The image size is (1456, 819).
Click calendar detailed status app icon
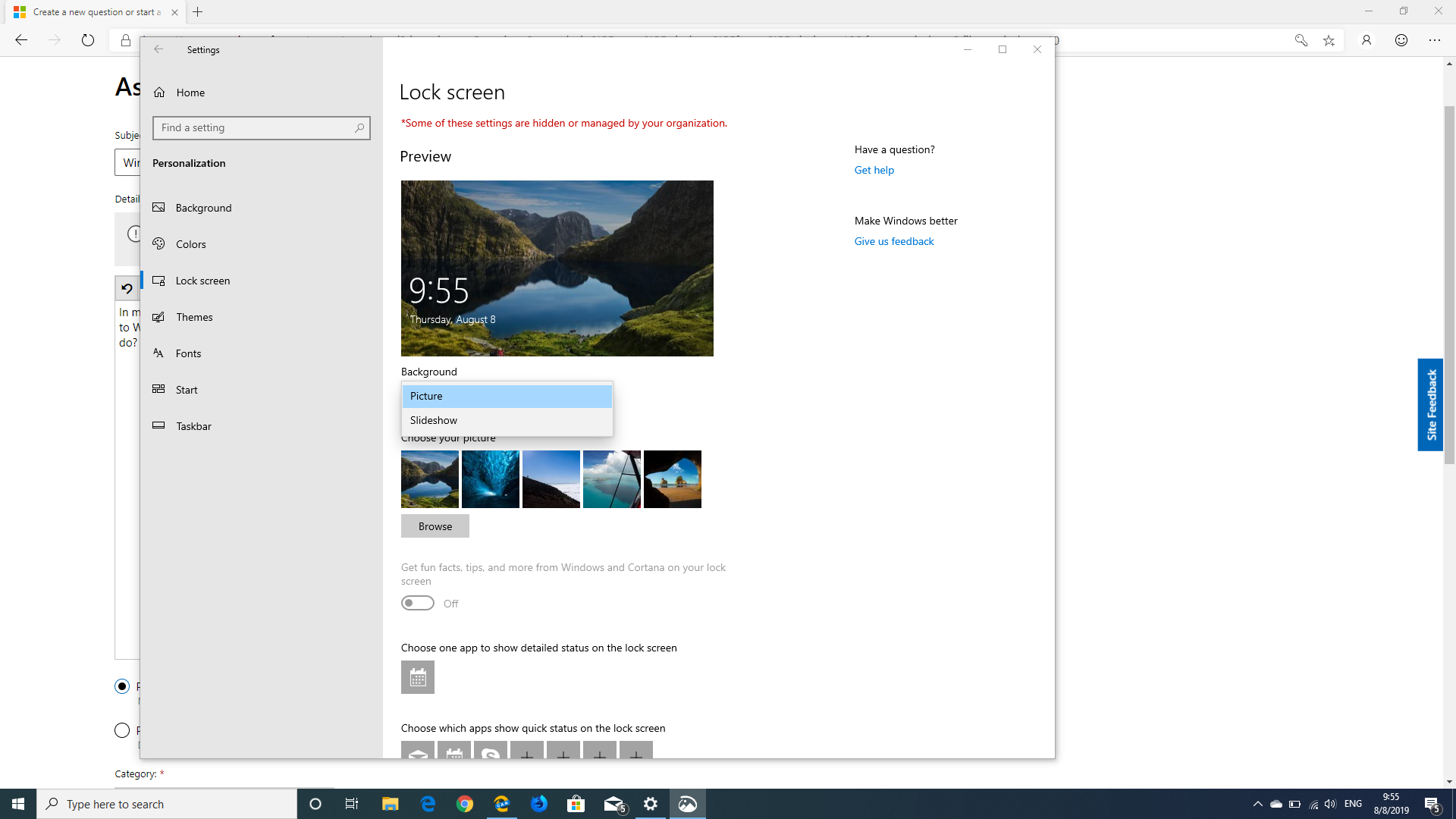pos(418,677)
